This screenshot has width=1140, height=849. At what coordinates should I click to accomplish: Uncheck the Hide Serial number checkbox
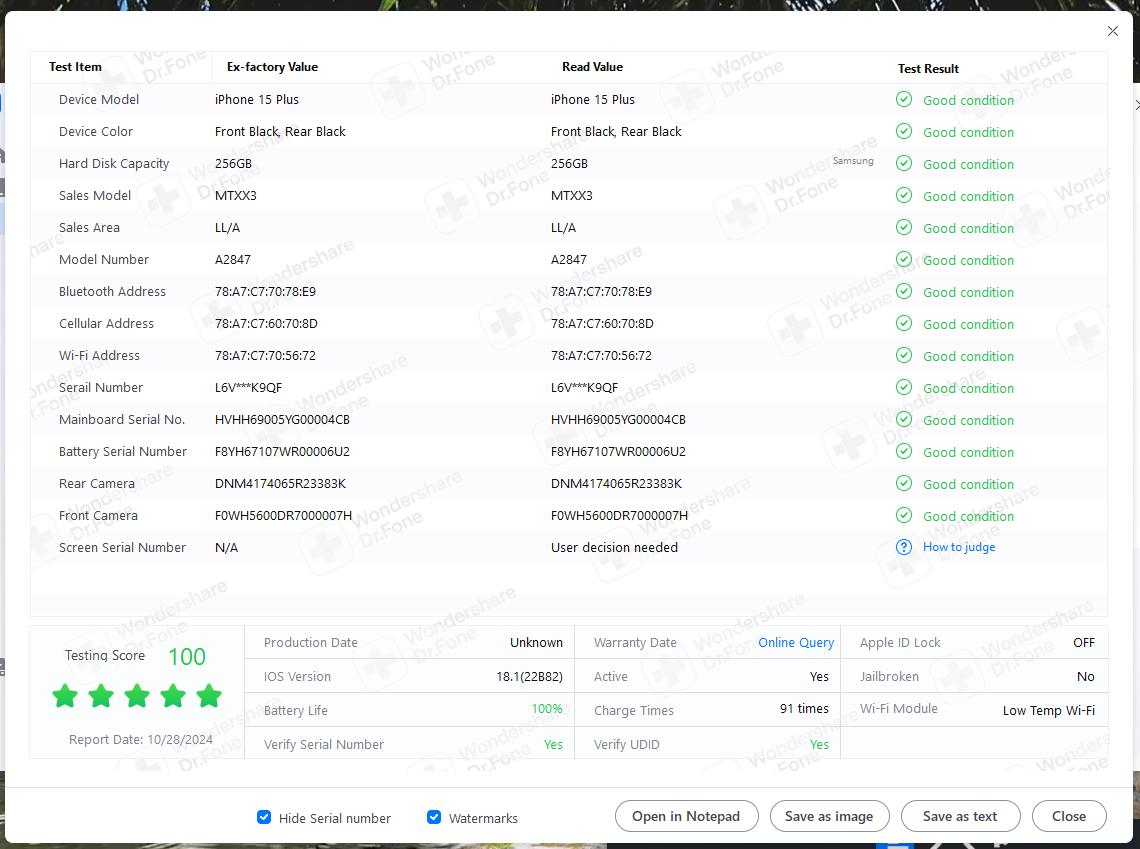[264, 817]
